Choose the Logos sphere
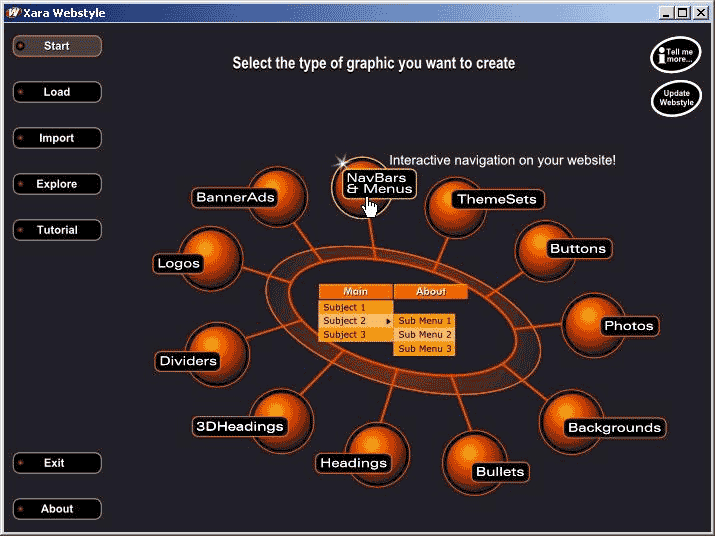Viewport: 715px width, 536px height. [x=211, y=259]
